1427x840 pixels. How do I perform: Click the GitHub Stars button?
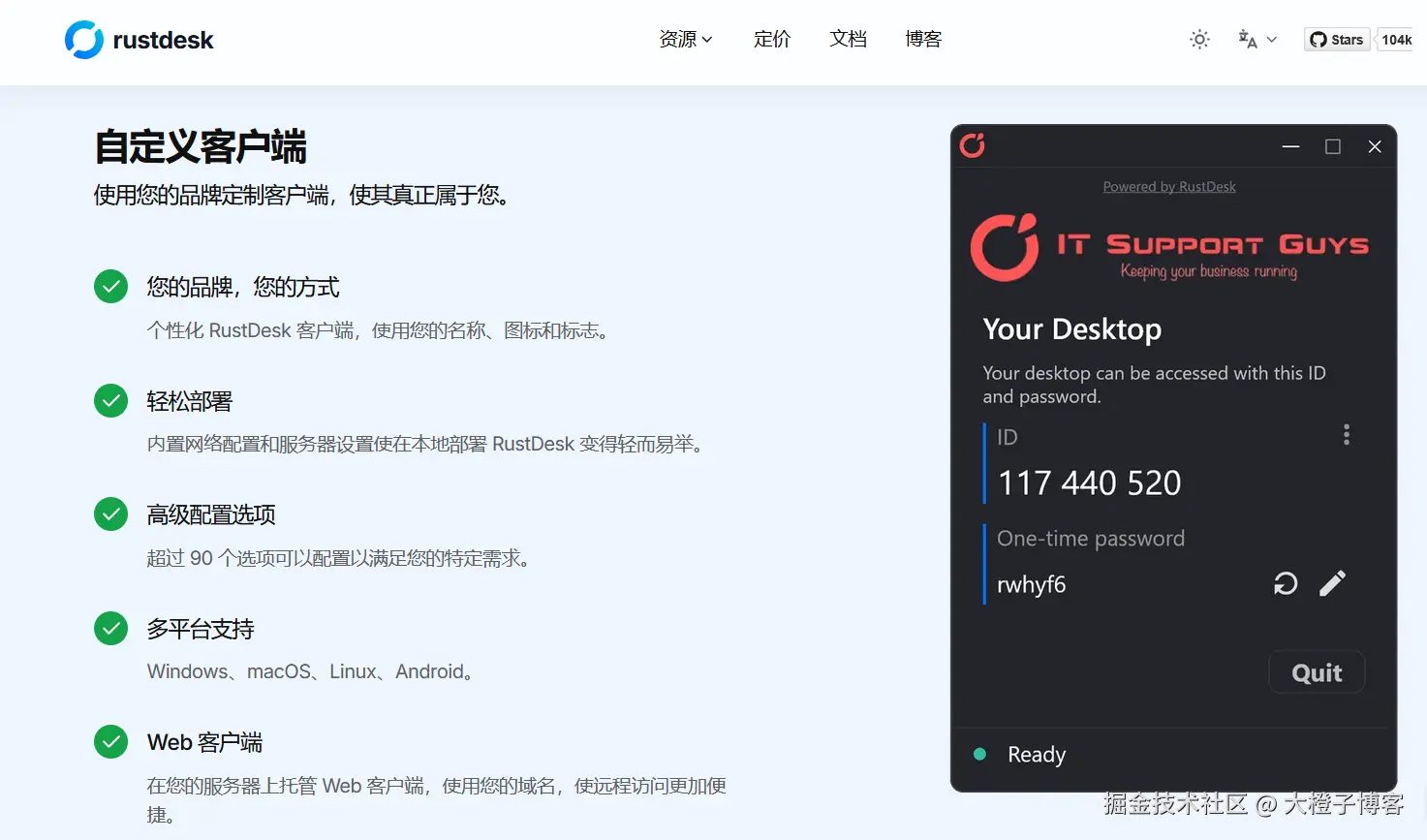tap(1337, 40)
